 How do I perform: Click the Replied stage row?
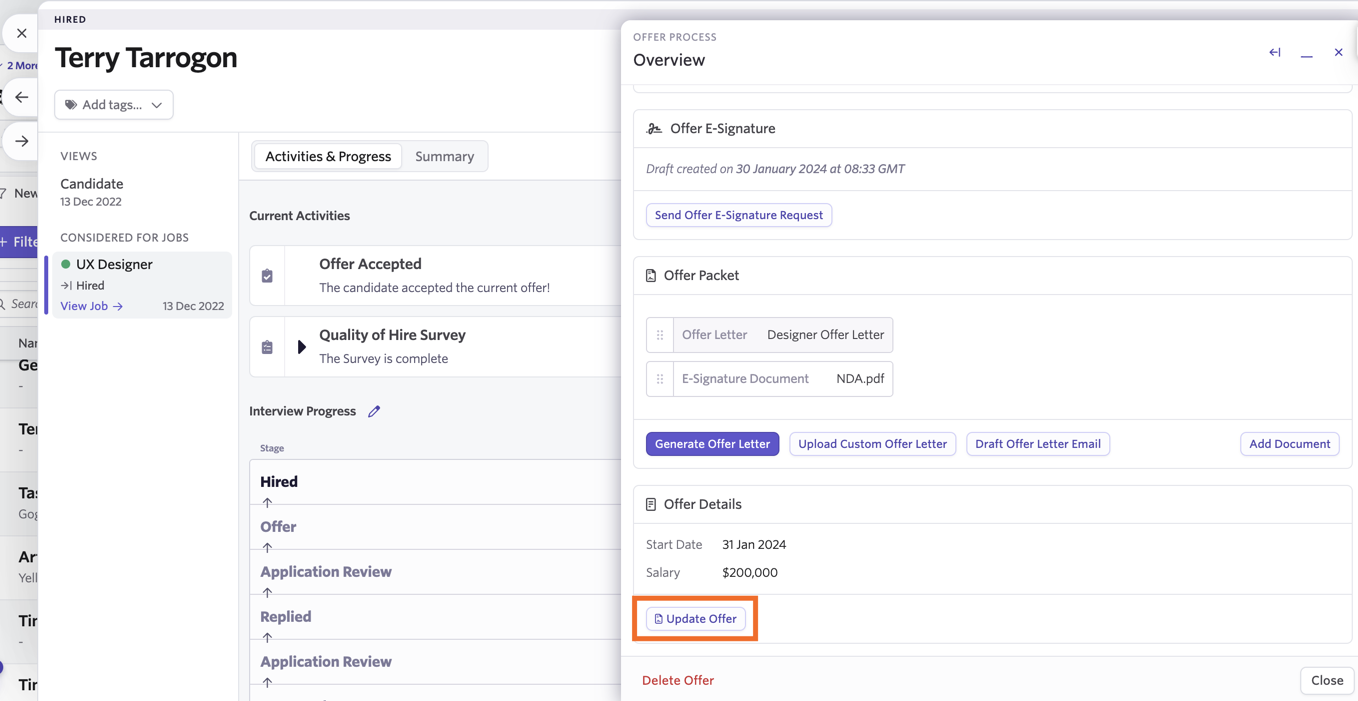pyautogui.click(x=435, y=617)
